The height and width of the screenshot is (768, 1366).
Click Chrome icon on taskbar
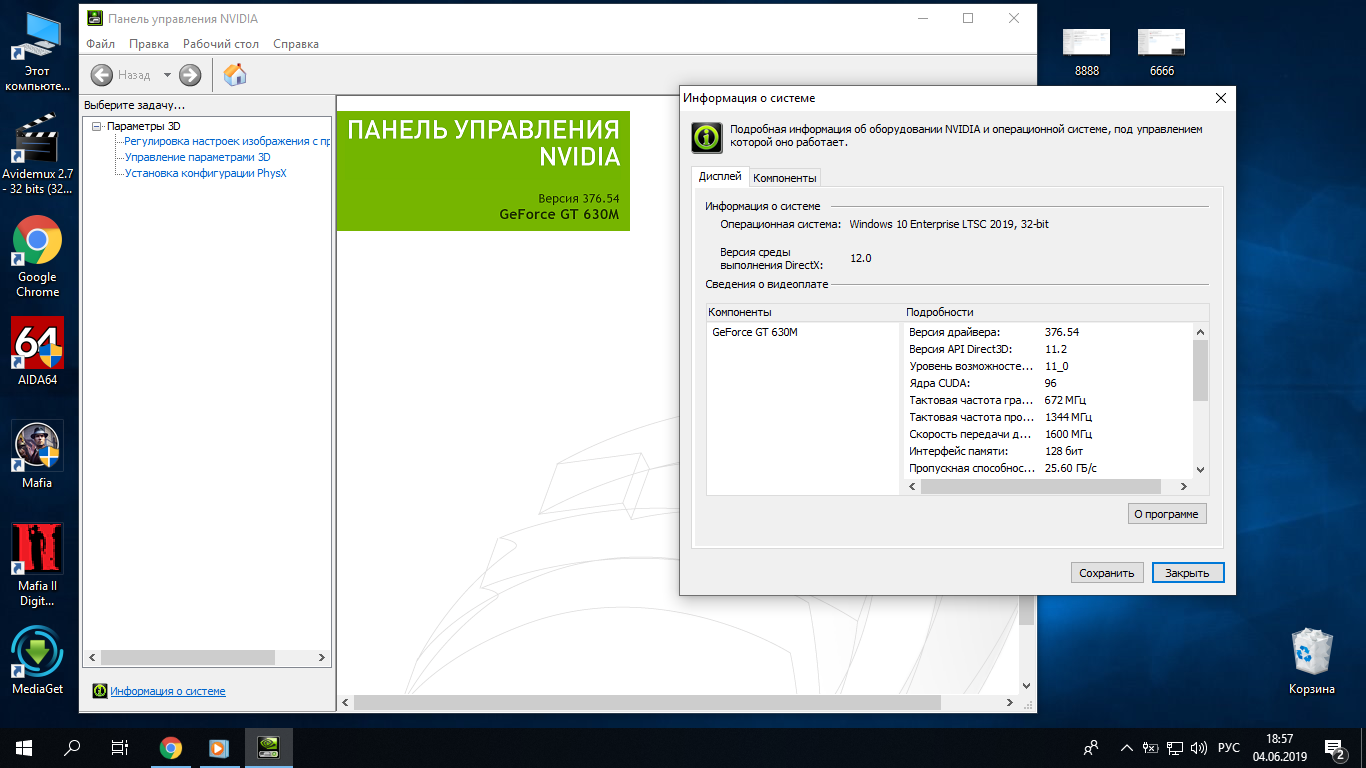point(171,747)
